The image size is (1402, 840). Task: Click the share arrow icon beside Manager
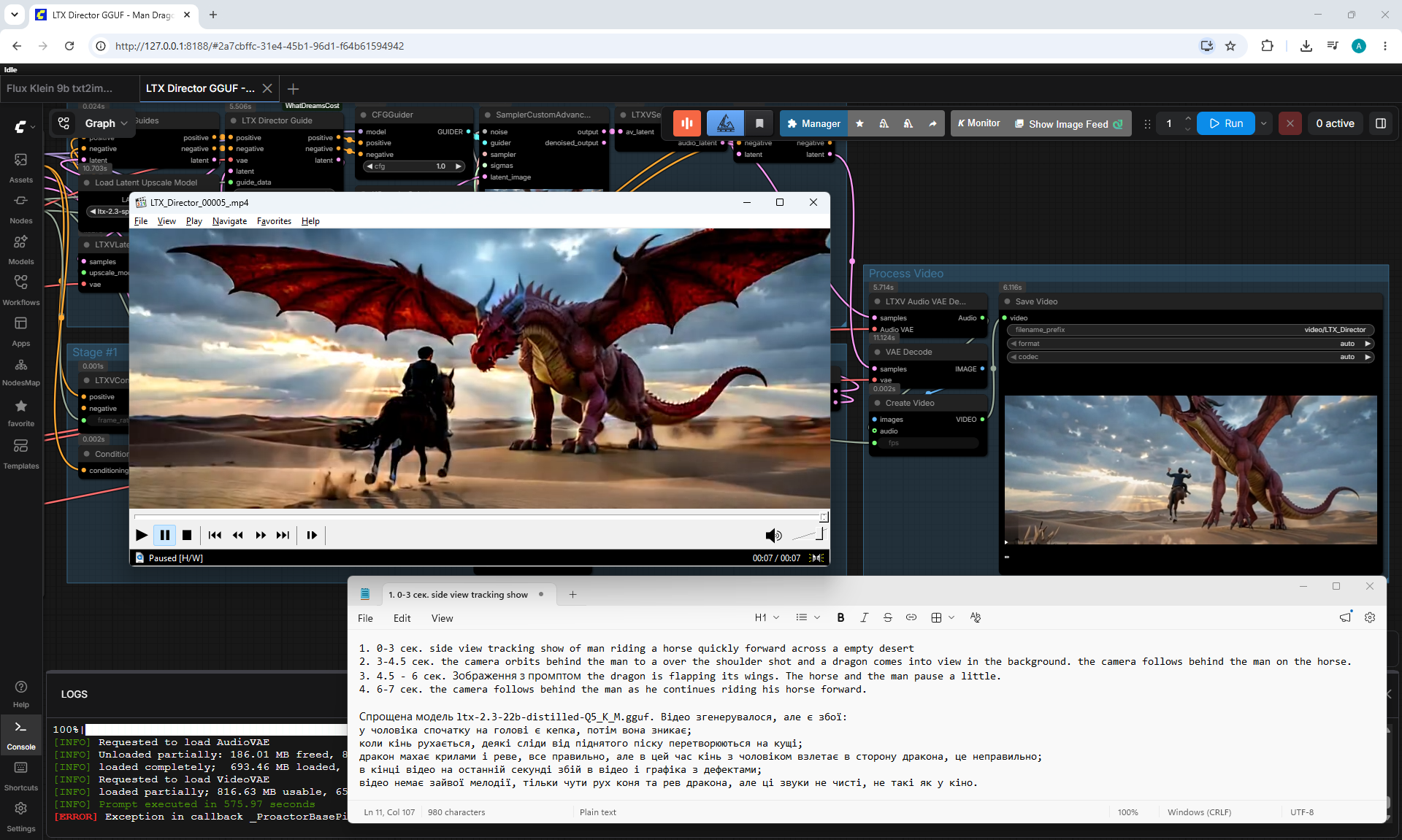pyautogui.click(x=932, y=123)
